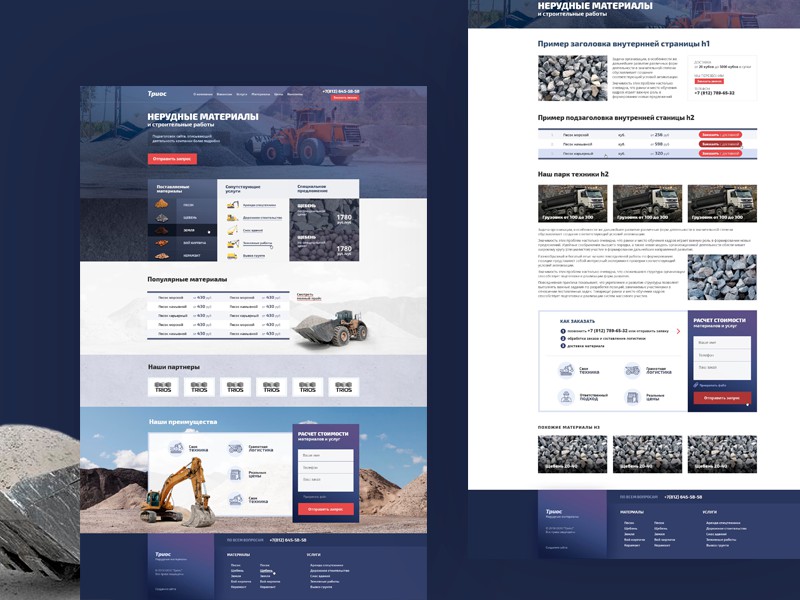Image resolution: width=800 pixels, height=600 pixels.
Task: Click the phone number in the right page delivery box
Action: coord(714,93)
